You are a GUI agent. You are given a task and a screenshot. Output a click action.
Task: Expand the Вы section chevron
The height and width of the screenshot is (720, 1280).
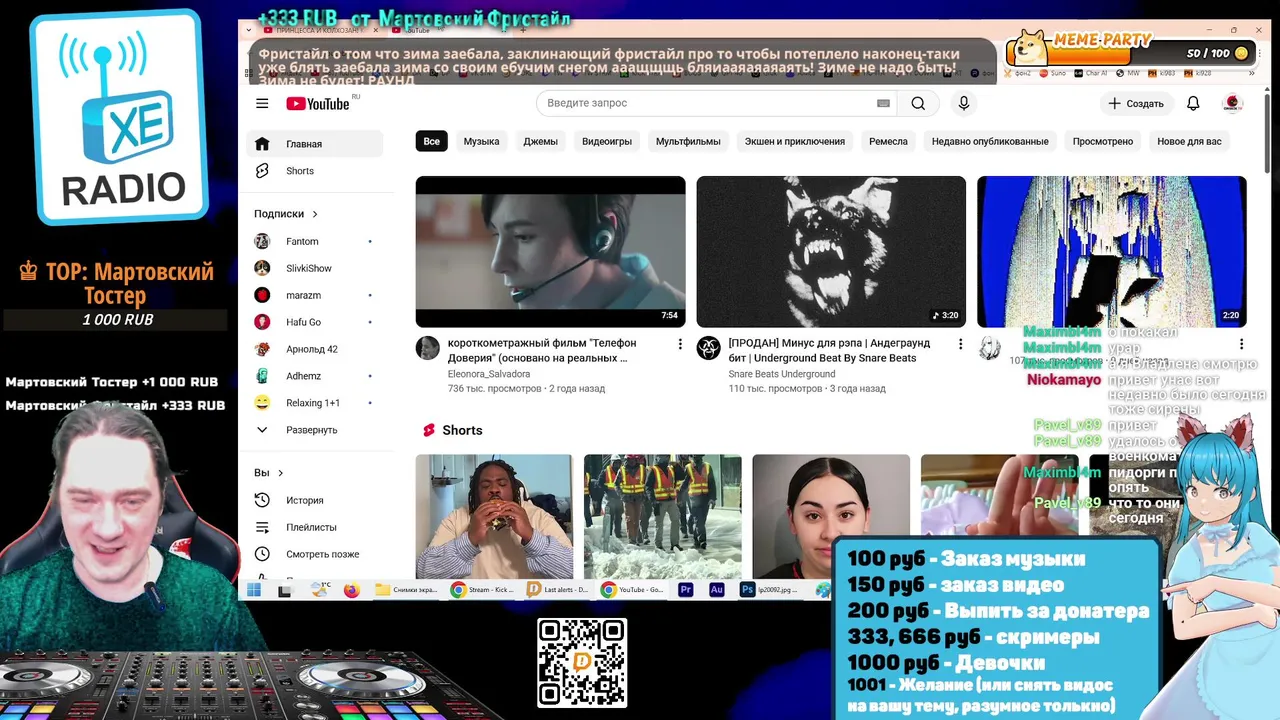coord(280,473)
